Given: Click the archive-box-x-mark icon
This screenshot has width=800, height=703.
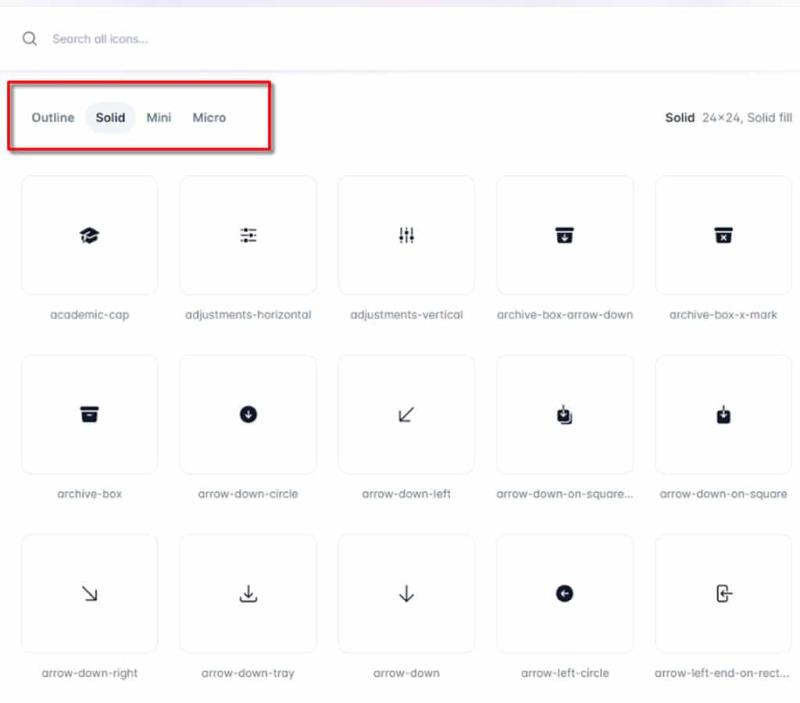Looking at the screenshot, I should pyautogui.click(x=723, y=236).
